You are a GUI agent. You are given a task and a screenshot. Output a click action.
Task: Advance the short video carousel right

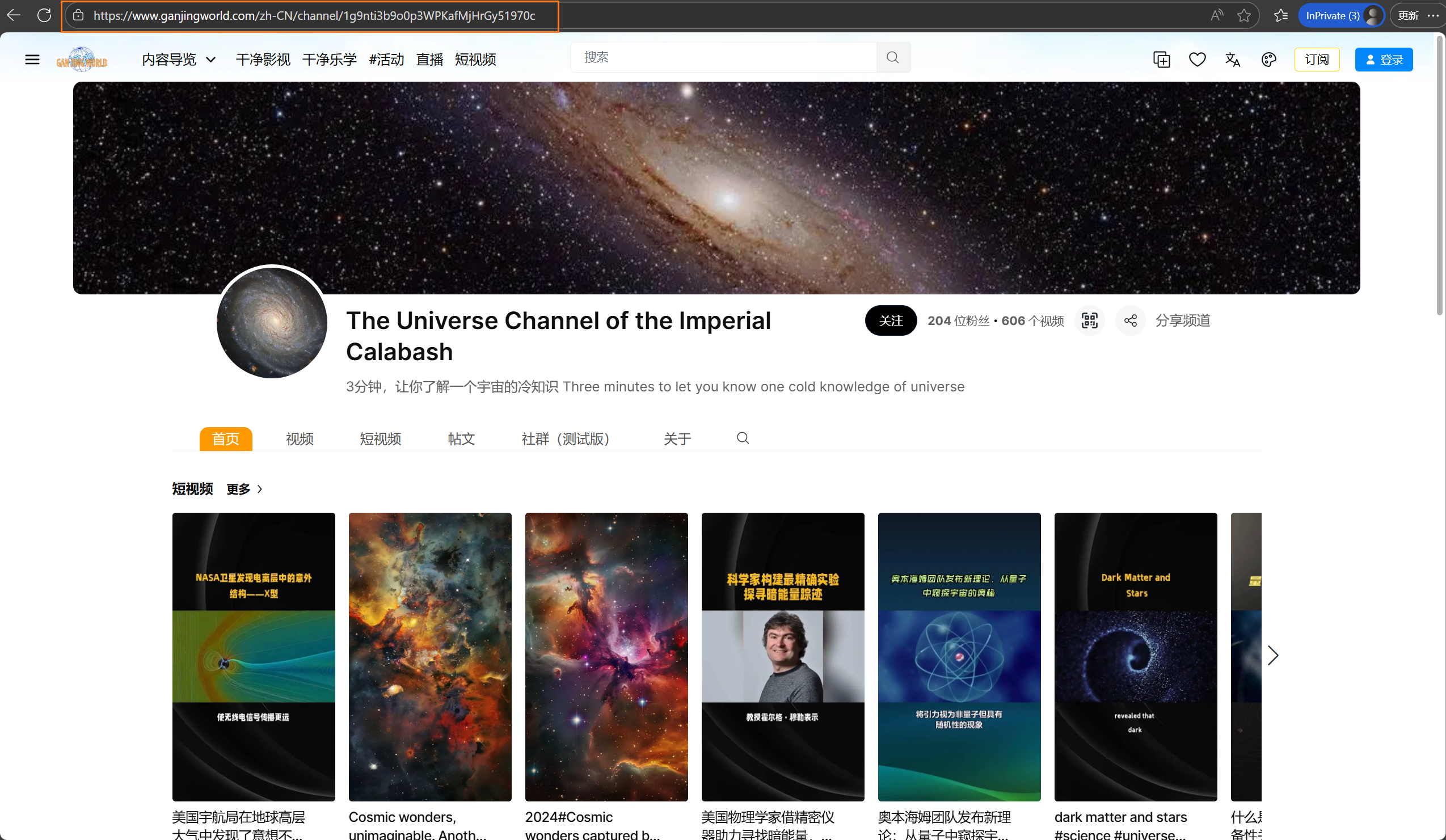point(1273,655)
